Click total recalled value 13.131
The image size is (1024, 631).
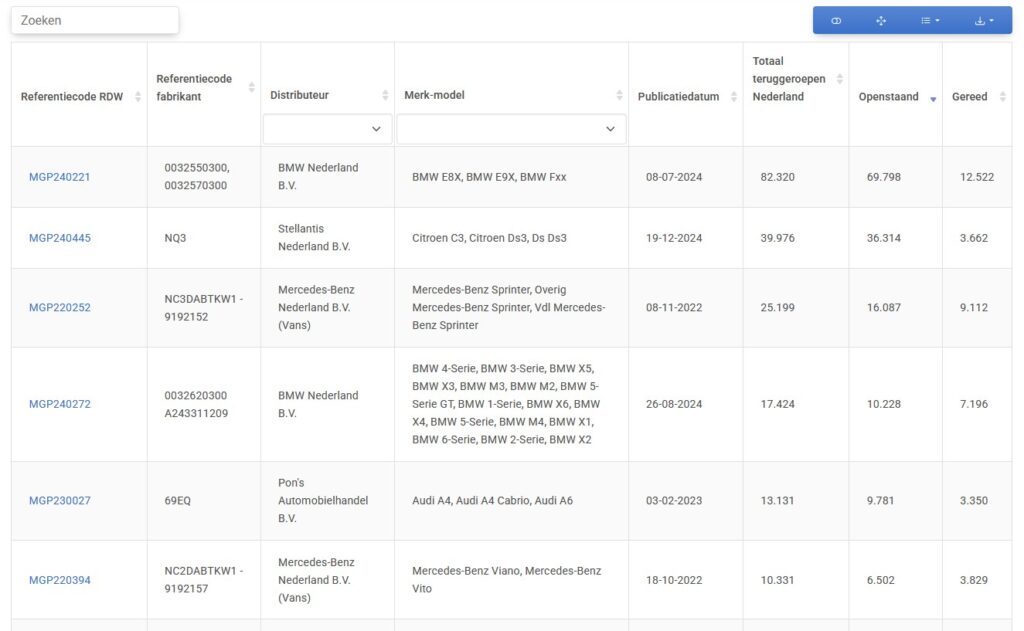pyautogui.click(x=777, y=500)
